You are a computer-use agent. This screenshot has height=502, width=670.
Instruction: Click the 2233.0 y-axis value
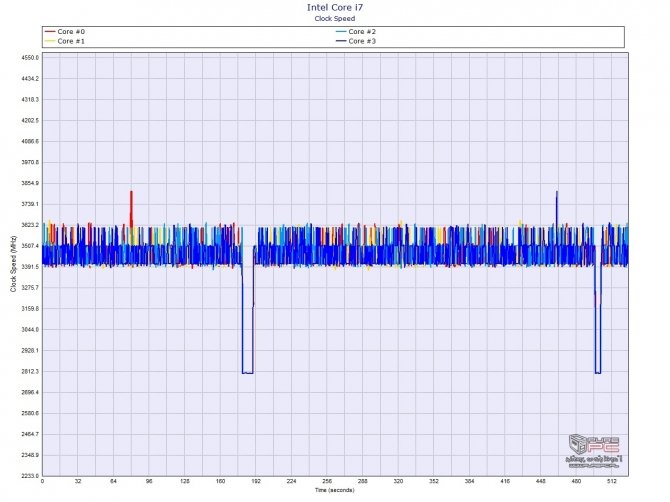[30, 476]
